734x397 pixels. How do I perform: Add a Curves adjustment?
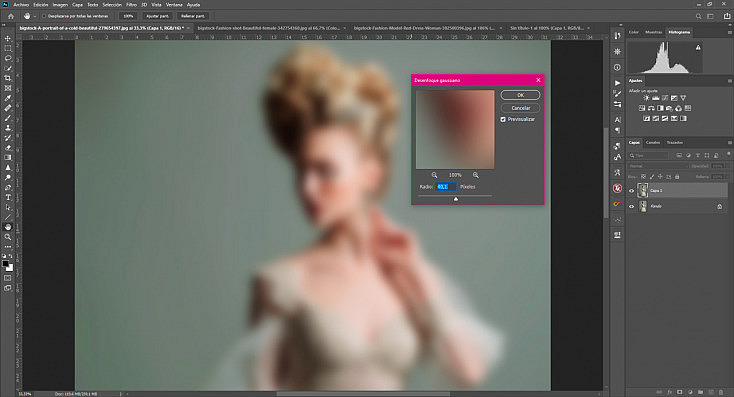(x=665, y=98)
